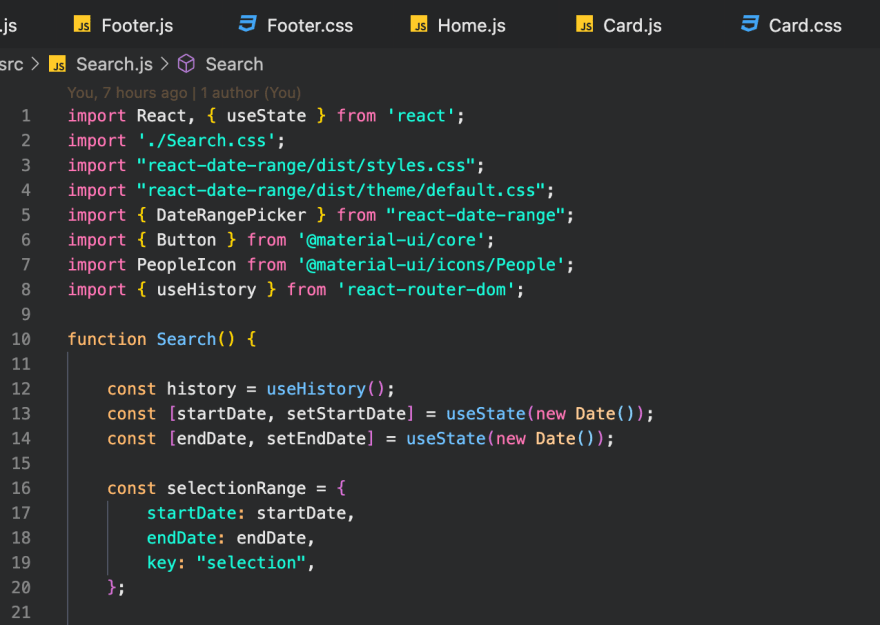The image size is (880, 625).
Task: Click the CSS icon on Footer.css tab
Action: [247, 24]
